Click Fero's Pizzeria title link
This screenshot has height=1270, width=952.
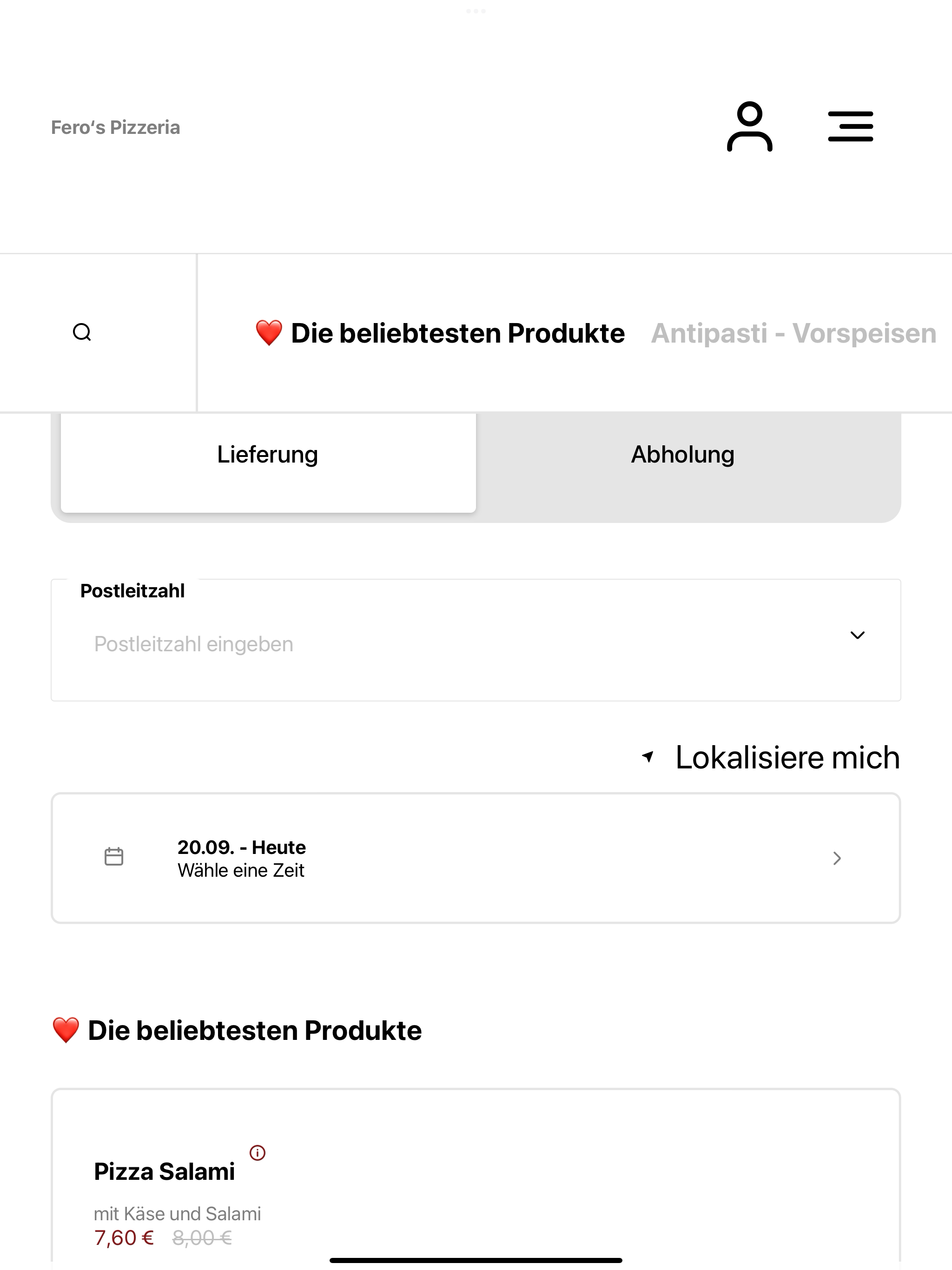click(x=115, y=127)
